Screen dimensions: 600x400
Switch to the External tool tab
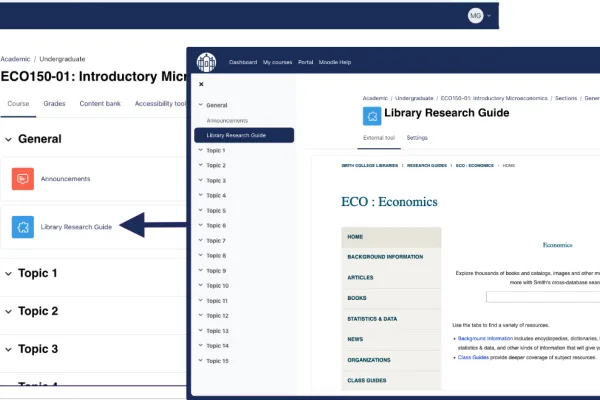[x=379, y=138]
